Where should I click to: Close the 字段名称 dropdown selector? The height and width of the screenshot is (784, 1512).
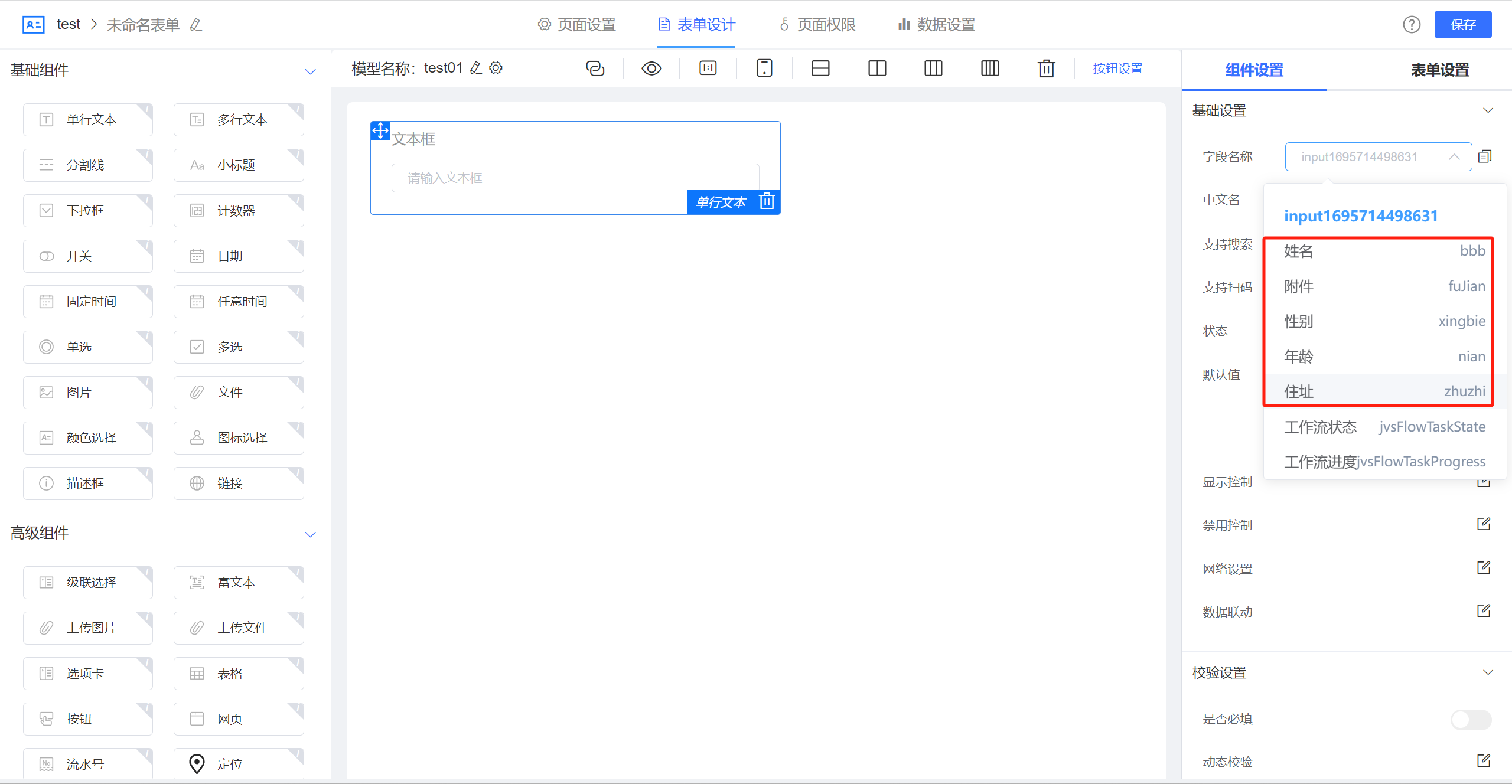(1379, 157)
